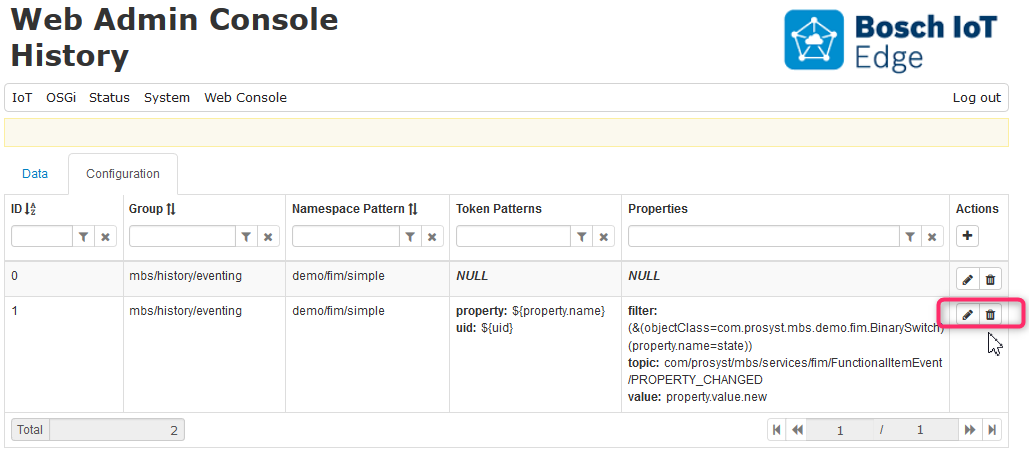
Task: Delete configuration row with ID 0
Action: click(x=990, y=280)
